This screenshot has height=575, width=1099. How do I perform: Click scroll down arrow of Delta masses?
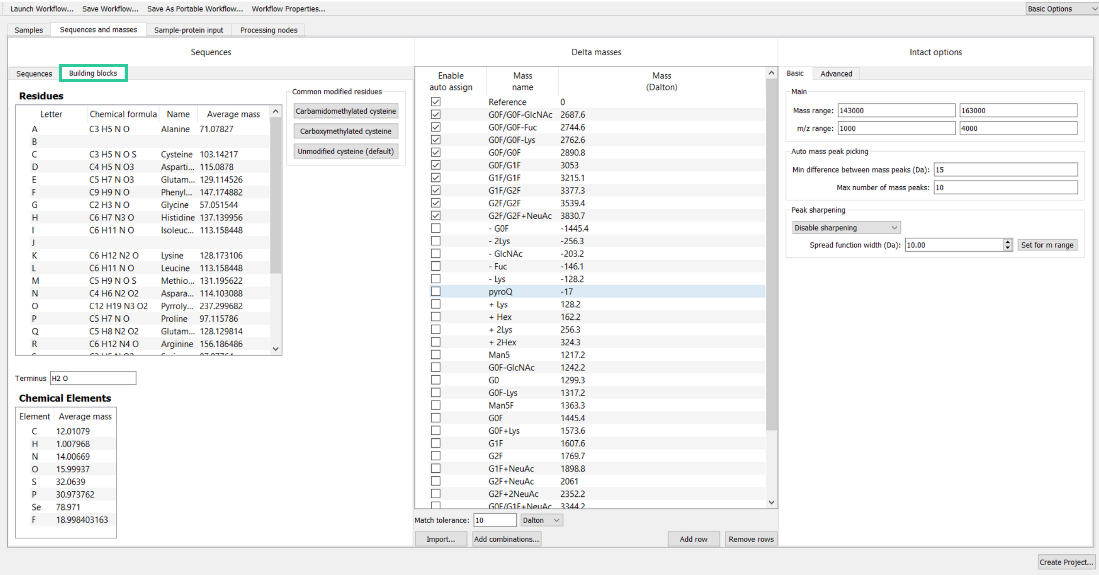point(772,502)
